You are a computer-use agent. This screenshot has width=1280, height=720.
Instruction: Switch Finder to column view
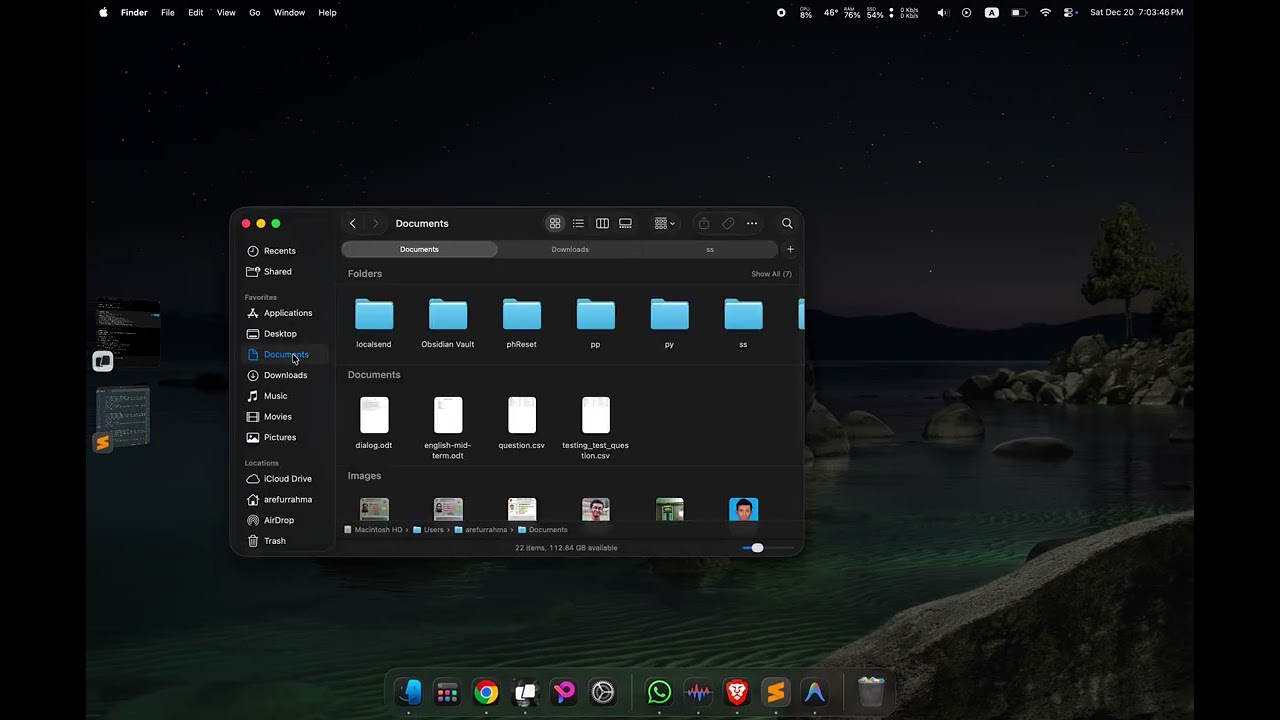[602, 223]
